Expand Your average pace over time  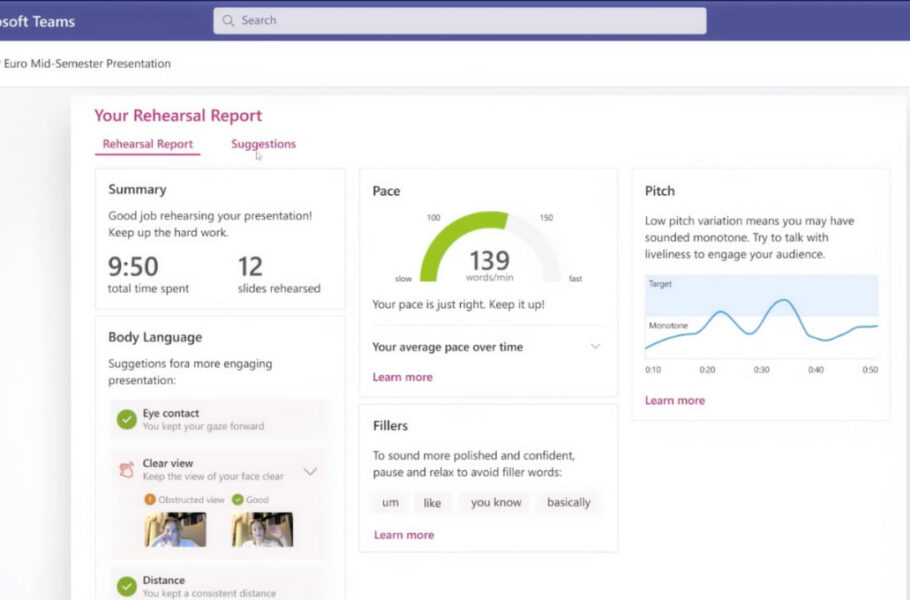pyautogui.click(x=595, y=347)
